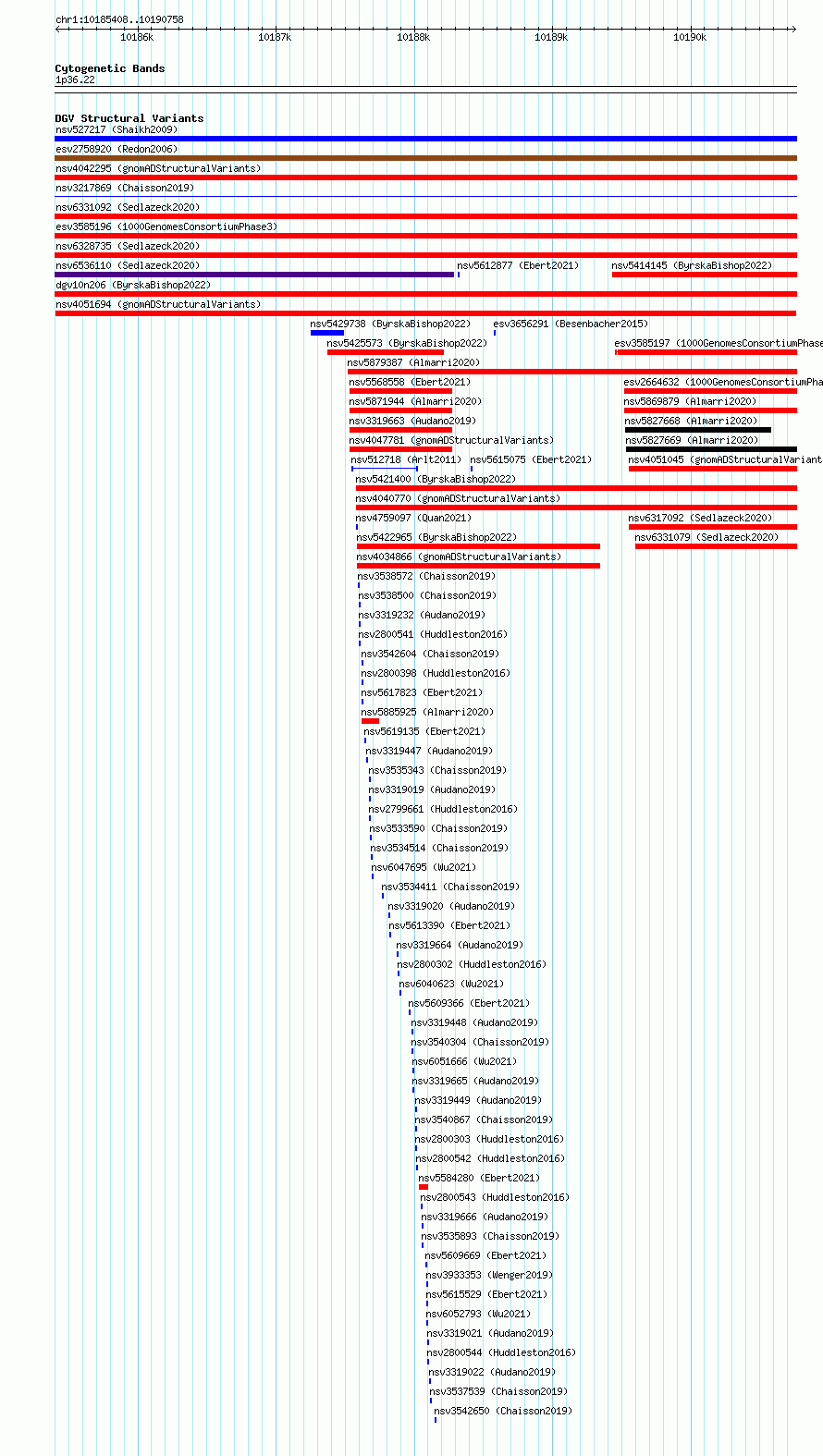823x1456 pixels.
Task: Open variant label nsv3319232 (Audano2019)
Action: tap(422, 615)
